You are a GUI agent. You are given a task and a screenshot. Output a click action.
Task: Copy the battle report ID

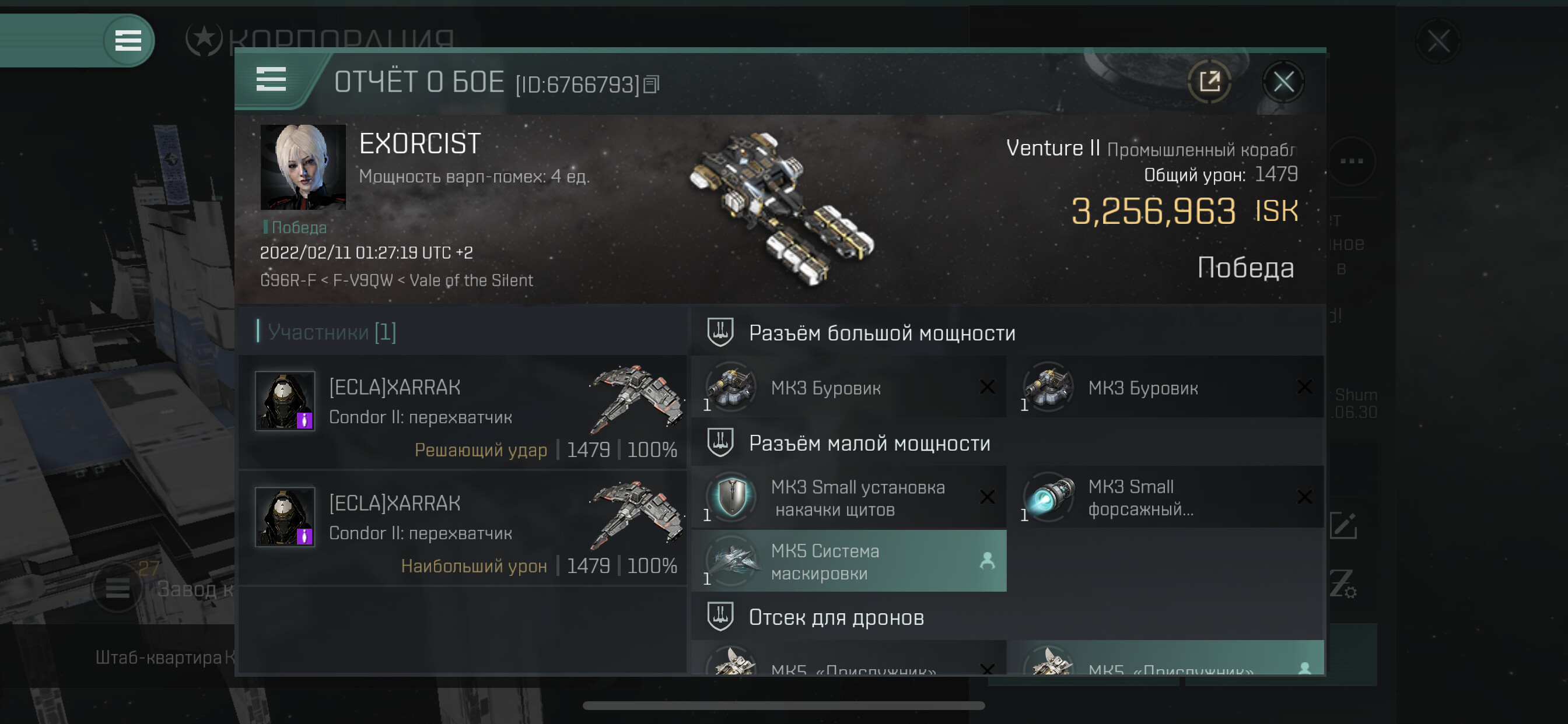pos(652,85)
